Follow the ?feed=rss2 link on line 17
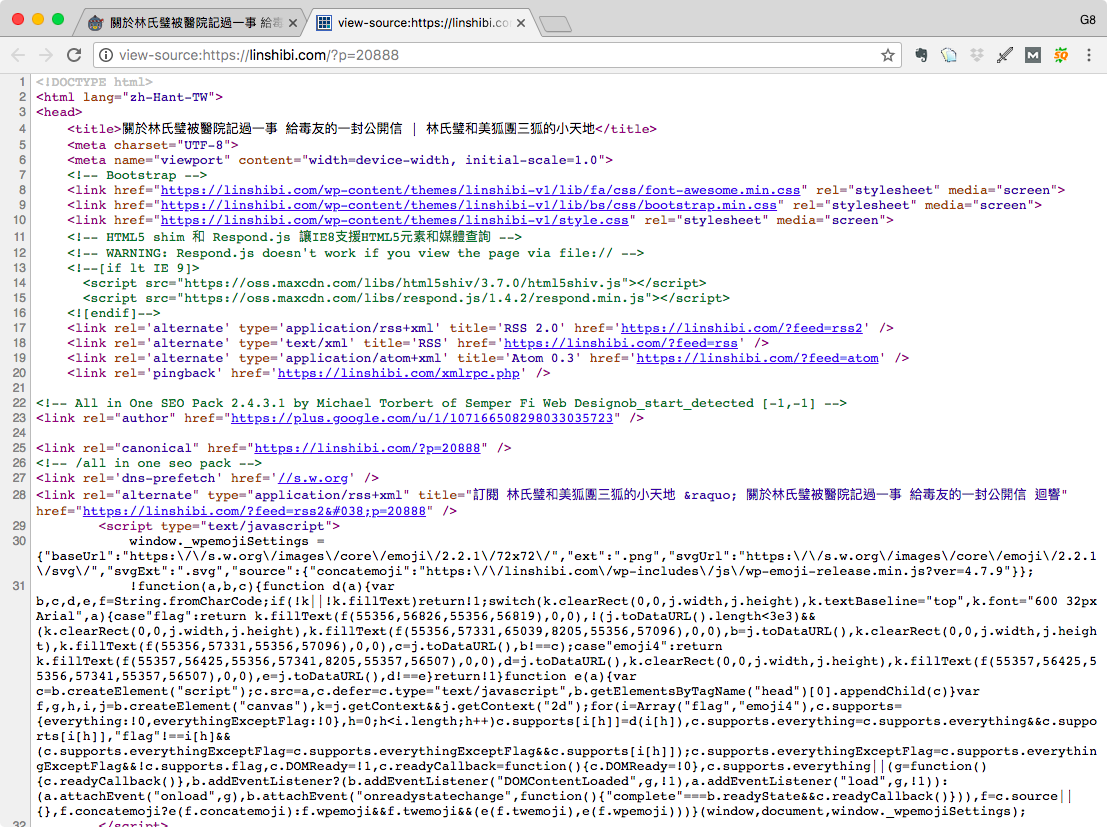This screenshot has width=1107, height=827. click(x=742, y=328)
